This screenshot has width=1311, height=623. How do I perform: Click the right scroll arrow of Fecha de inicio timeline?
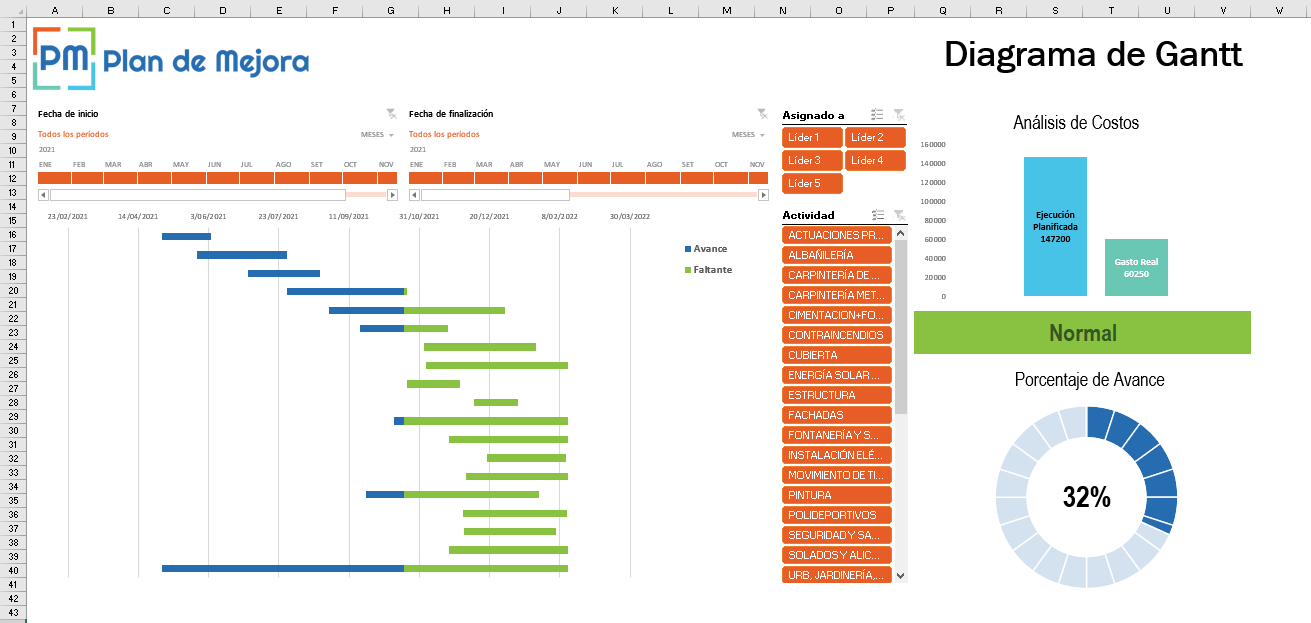click(x=392, y=195)
